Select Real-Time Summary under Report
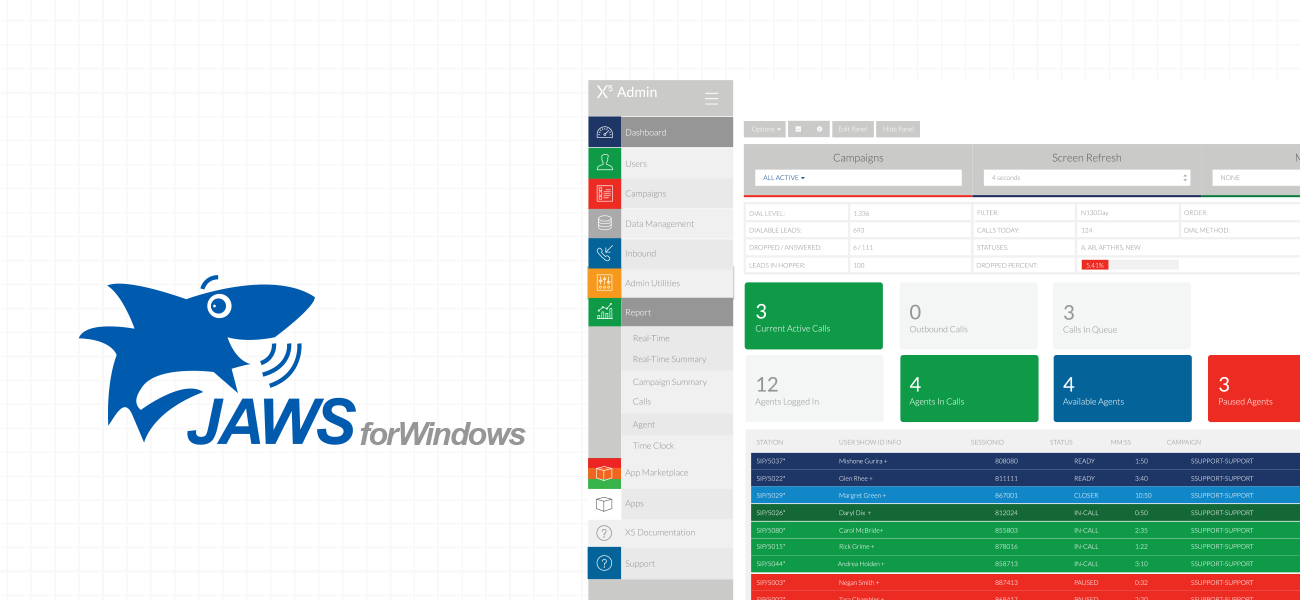The height and width of the screenshot is (600, 1300). point(669,359)
